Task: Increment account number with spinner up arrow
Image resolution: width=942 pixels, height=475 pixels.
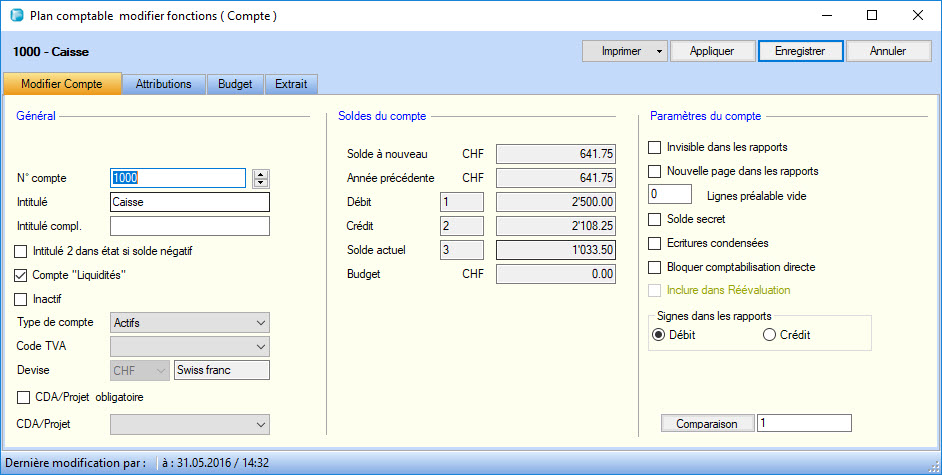Action: coord(261,174)
